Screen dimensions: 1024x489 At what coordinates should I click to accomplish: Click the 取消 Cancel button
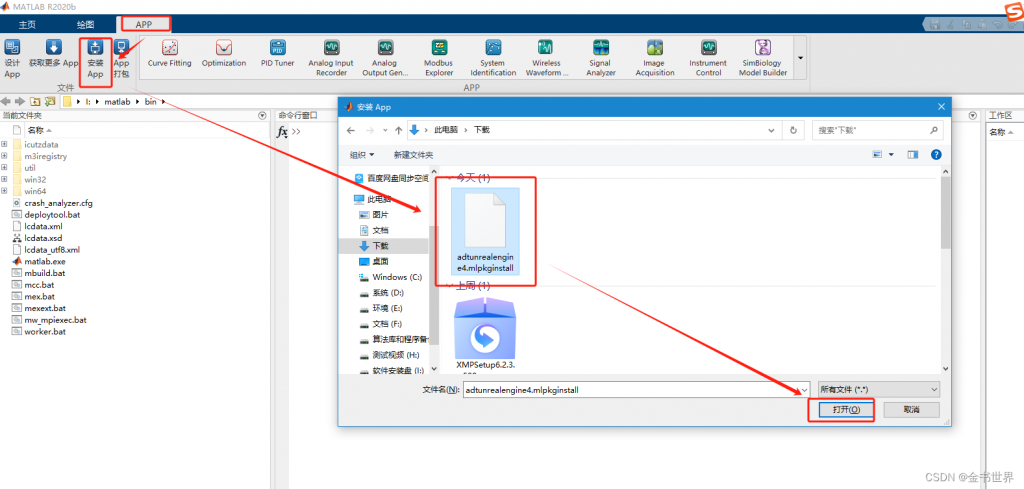(911, 409)
